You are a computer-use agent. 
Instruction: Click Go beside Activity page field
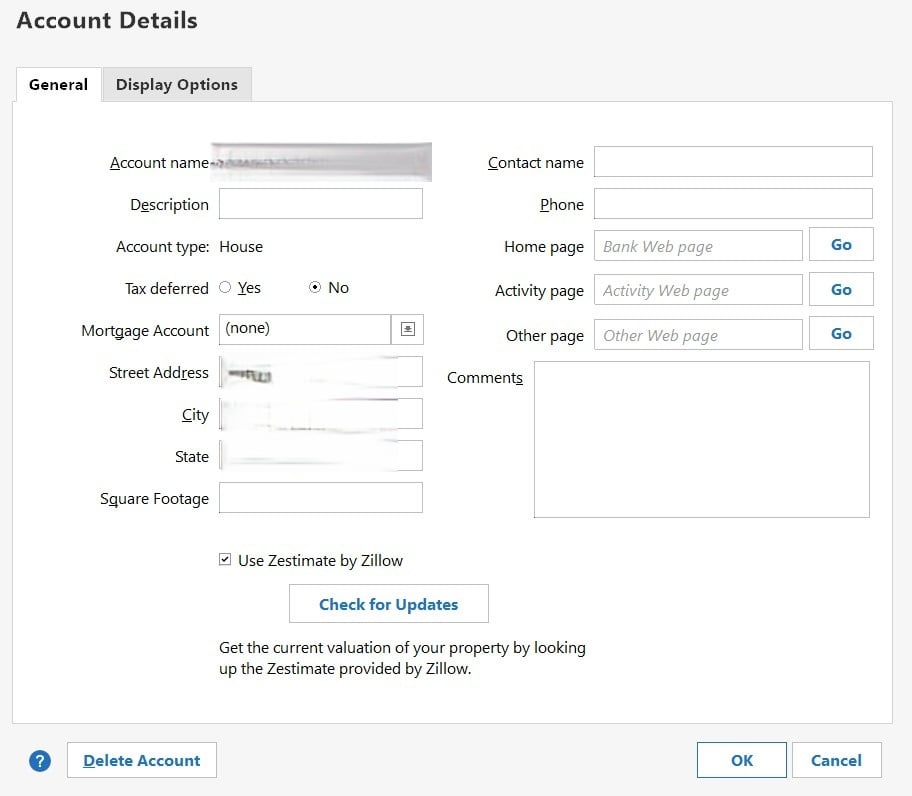point(841,290)
